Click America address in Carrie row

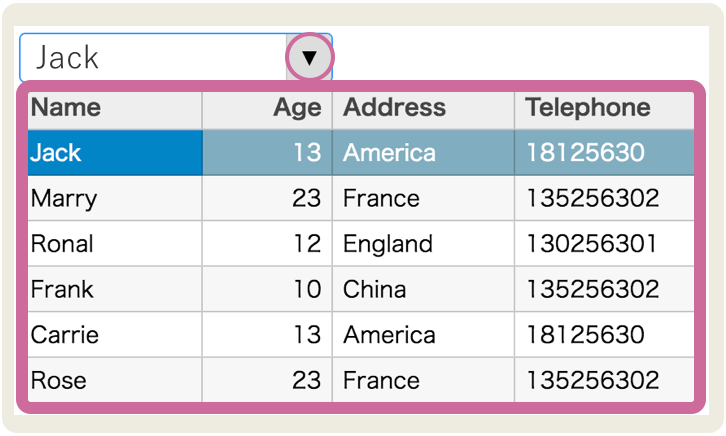point(423,334)
